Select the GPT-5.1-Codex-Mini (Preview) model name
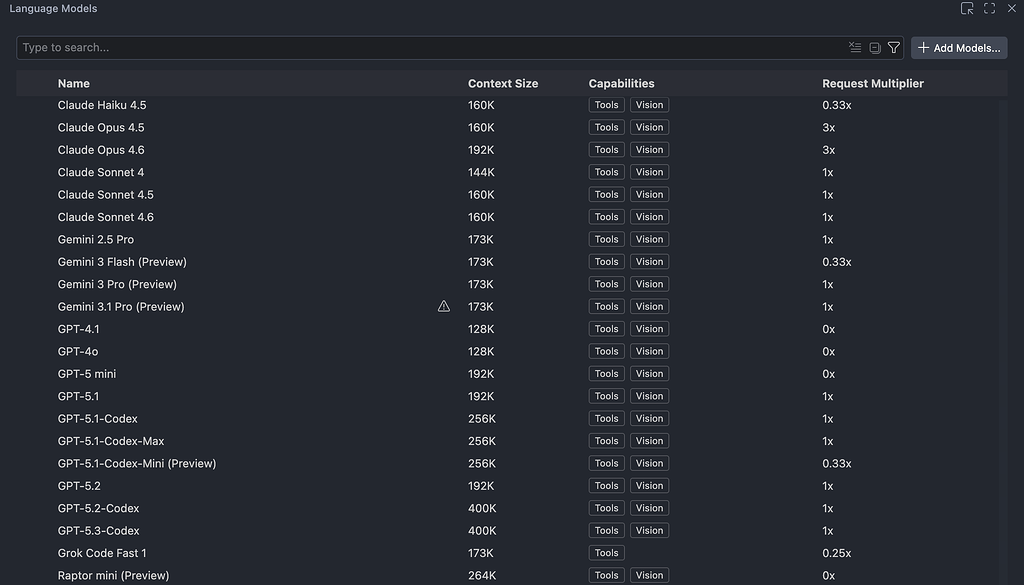1024x585 pixels. [136, 464]
